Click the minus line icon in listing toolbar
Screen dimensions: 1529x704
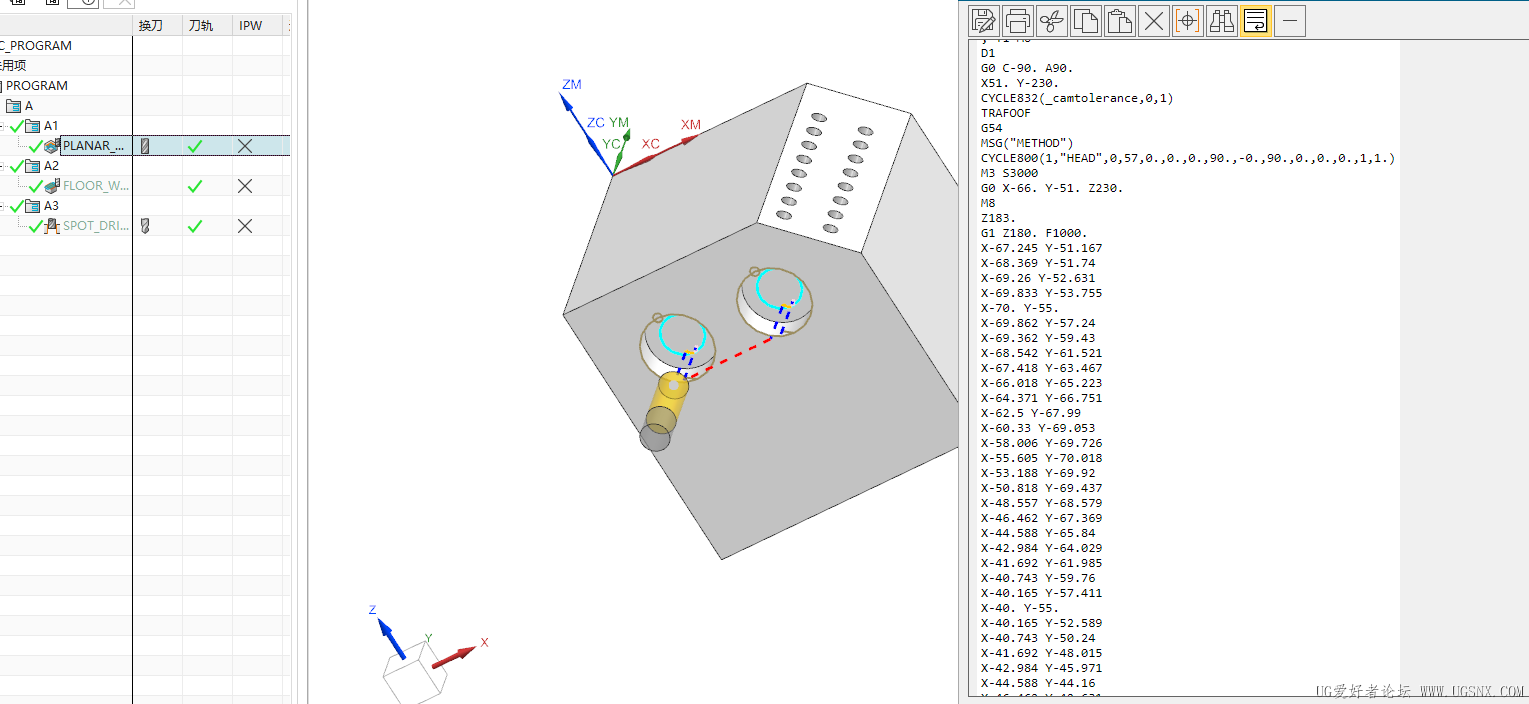click(1290, 20)
